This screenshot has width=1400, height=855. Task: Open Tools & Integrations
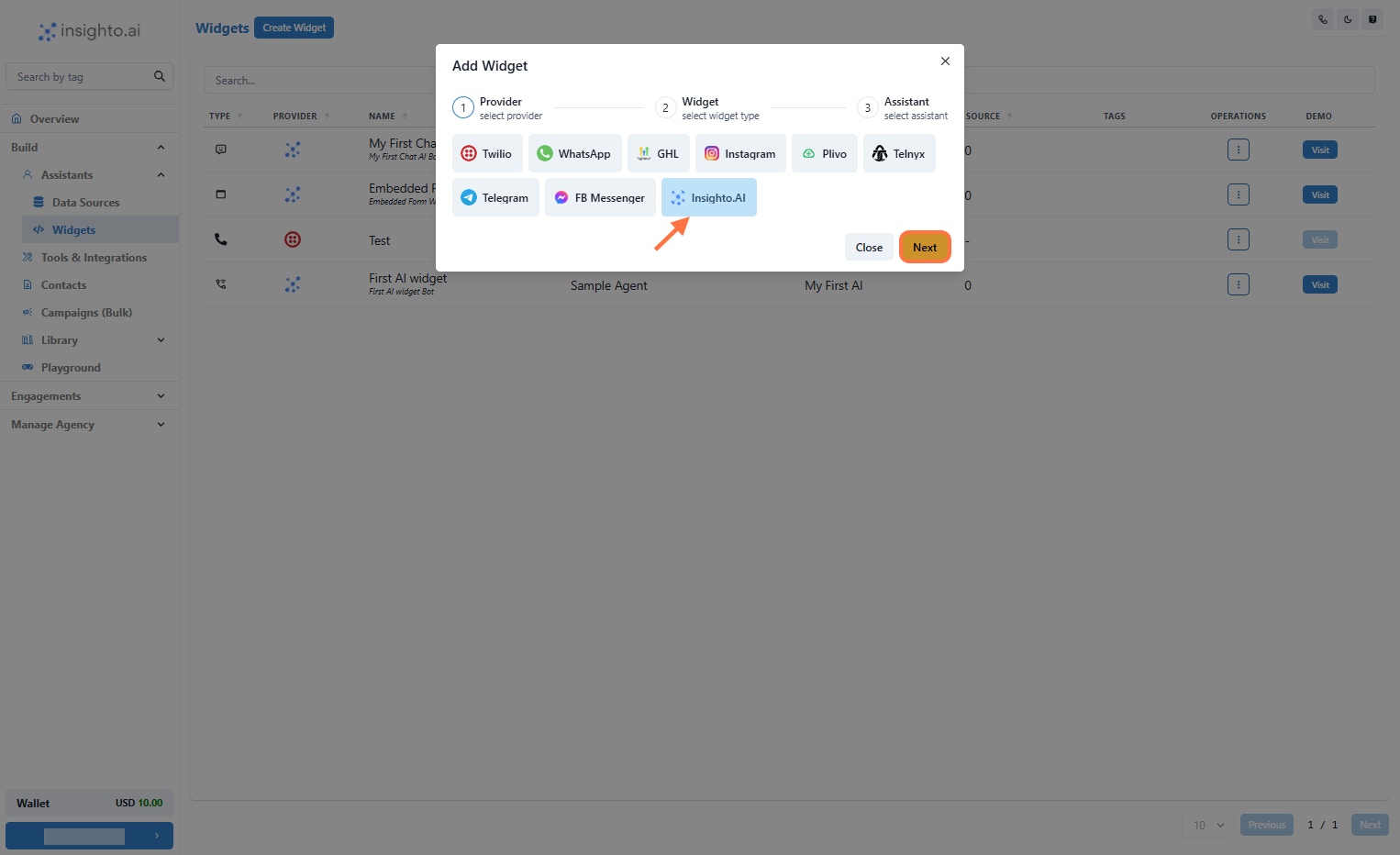(94, 257)
